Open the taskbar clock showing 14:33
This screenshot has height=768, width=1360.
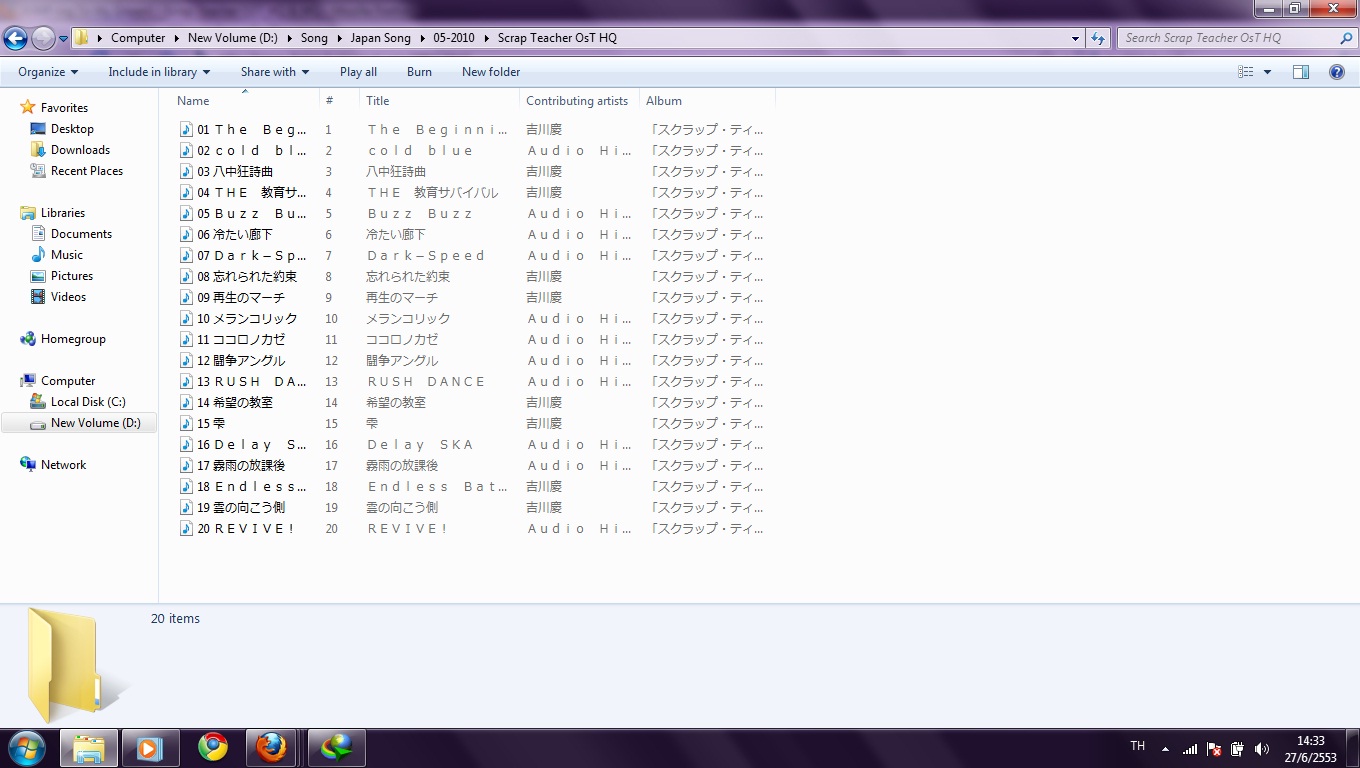(1310, 749)
